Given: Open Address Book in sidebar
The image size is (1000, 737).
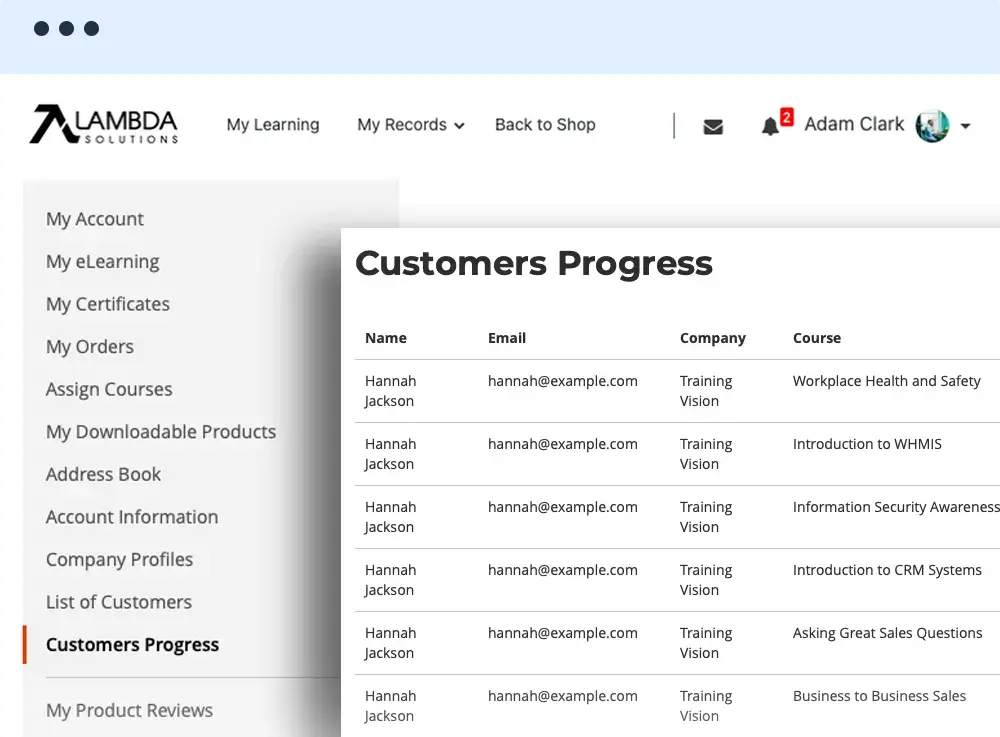Looking at the screenshot, I should (103, 474).
